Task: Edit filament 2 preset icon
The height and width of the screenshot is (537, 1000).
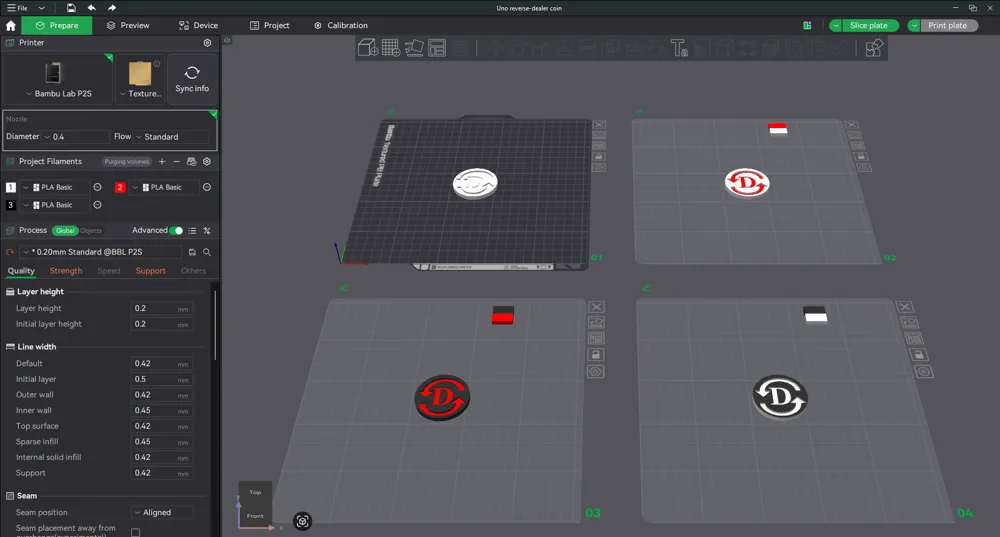Action: pyautogui.click(x=207, y=187)
